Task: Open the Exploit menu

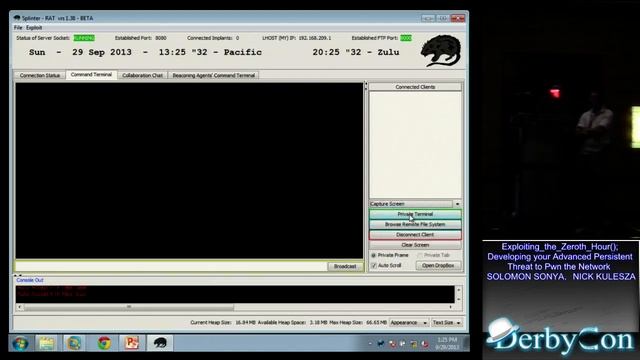Action: pyautogui.click(x=34, y=28)
